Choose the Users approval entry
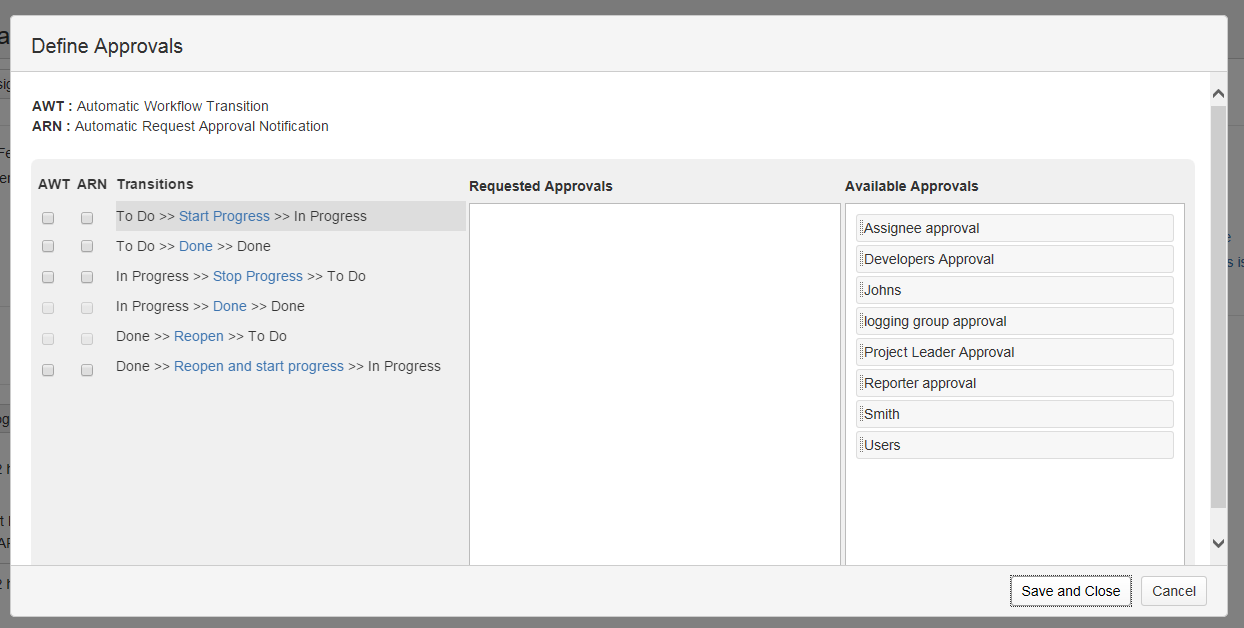Viewport: 1244px width, 628px height. click(x=1014, y=445)
